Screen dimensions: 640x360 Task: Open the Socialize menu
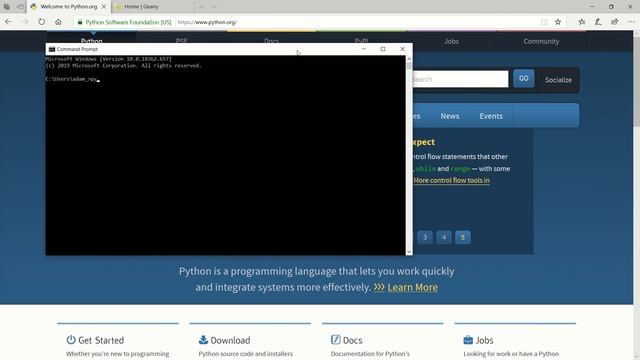[x=558, y=80]
